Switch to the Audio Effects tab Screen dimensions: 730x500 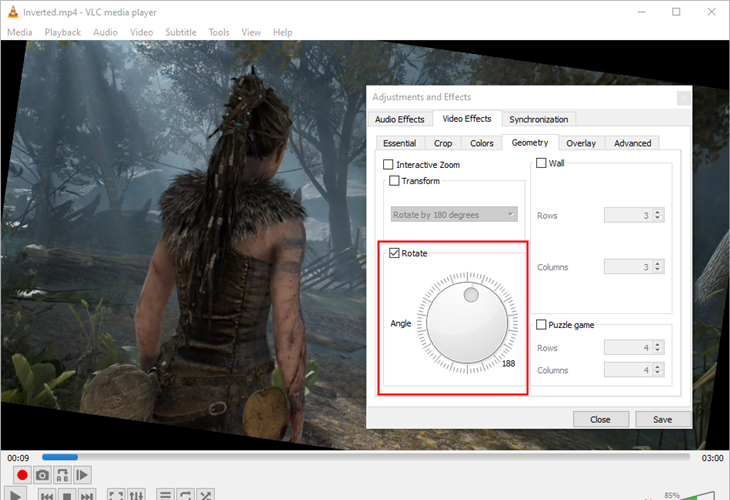point(399,119)
